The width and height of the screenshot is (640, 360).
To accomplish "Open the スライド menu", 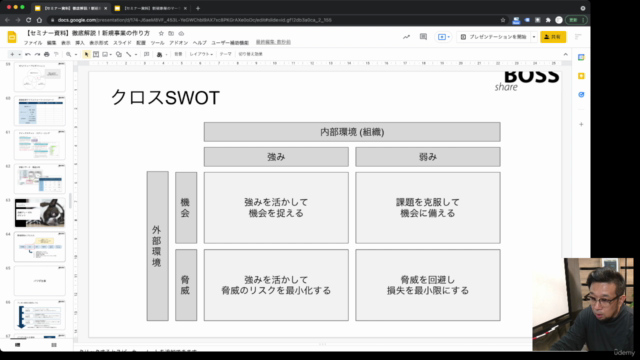I will click(x=122, y=43).
